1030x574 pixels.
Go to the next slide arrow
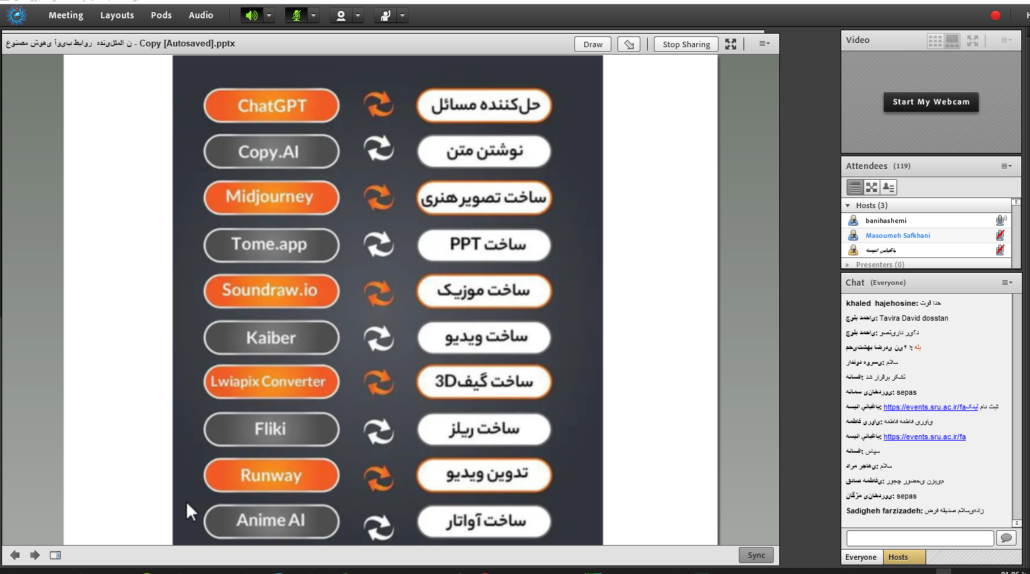35,555
